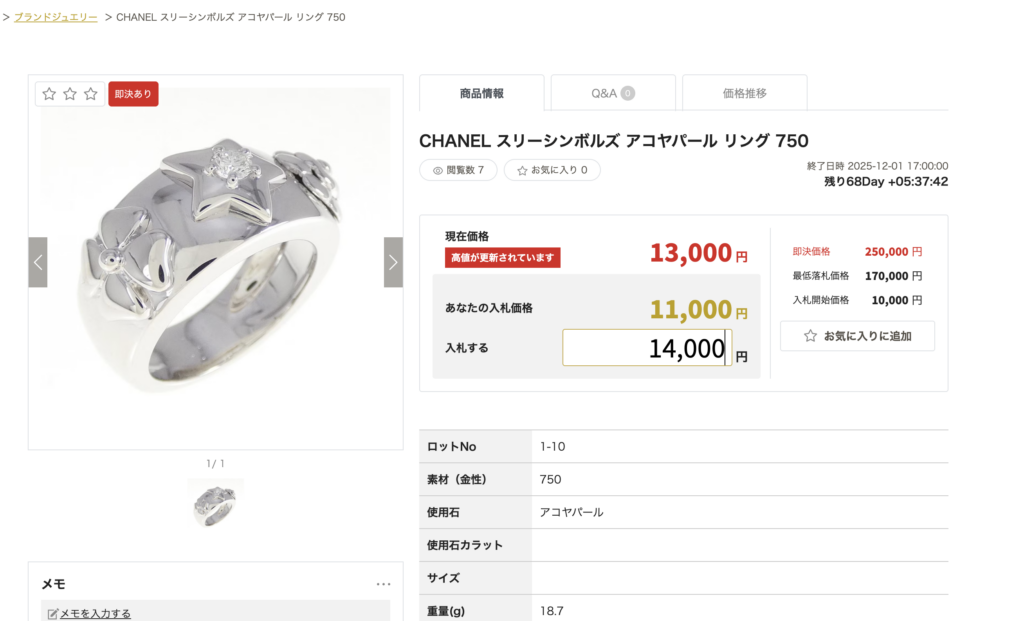Click the 即決あり red badge
The height and width of the screenshot is (621, 1024).
[x=133, y=94]
